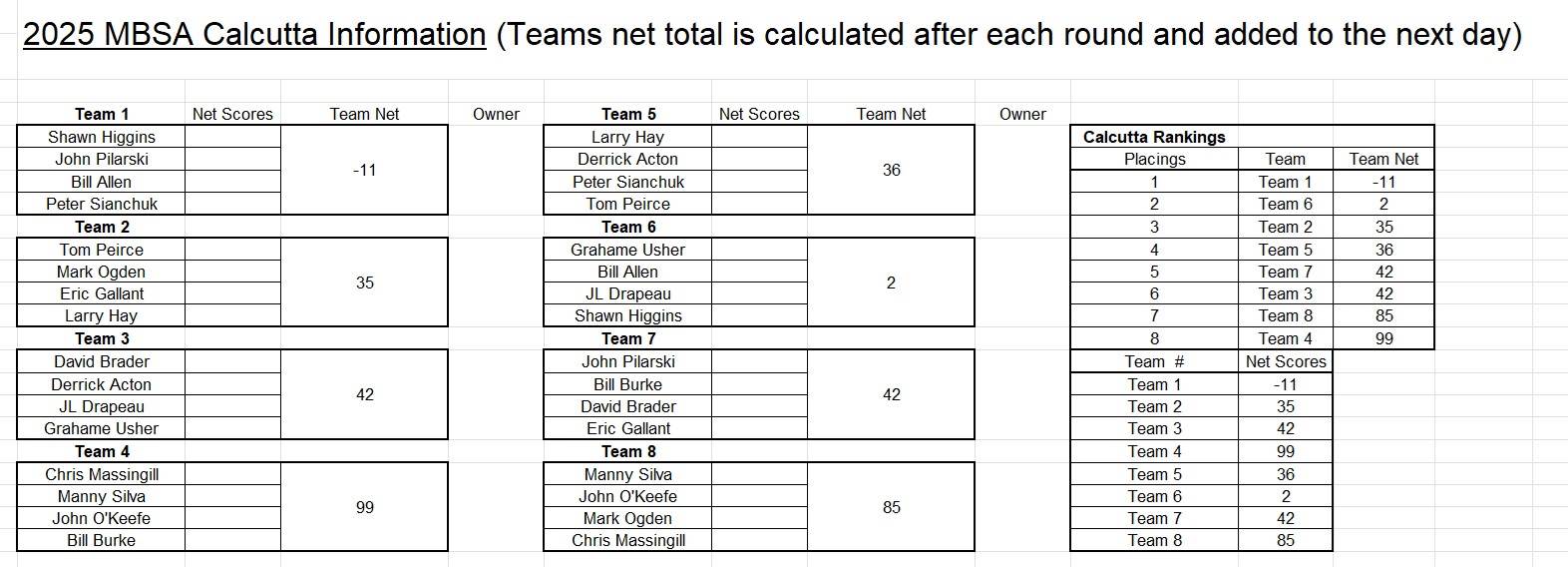Image resolution: width=1568 pixels, height=567 pixels.
Task: Select empty Net Scores cell beside Peter Sianchuk, Team 1
Action: point(232,204)
